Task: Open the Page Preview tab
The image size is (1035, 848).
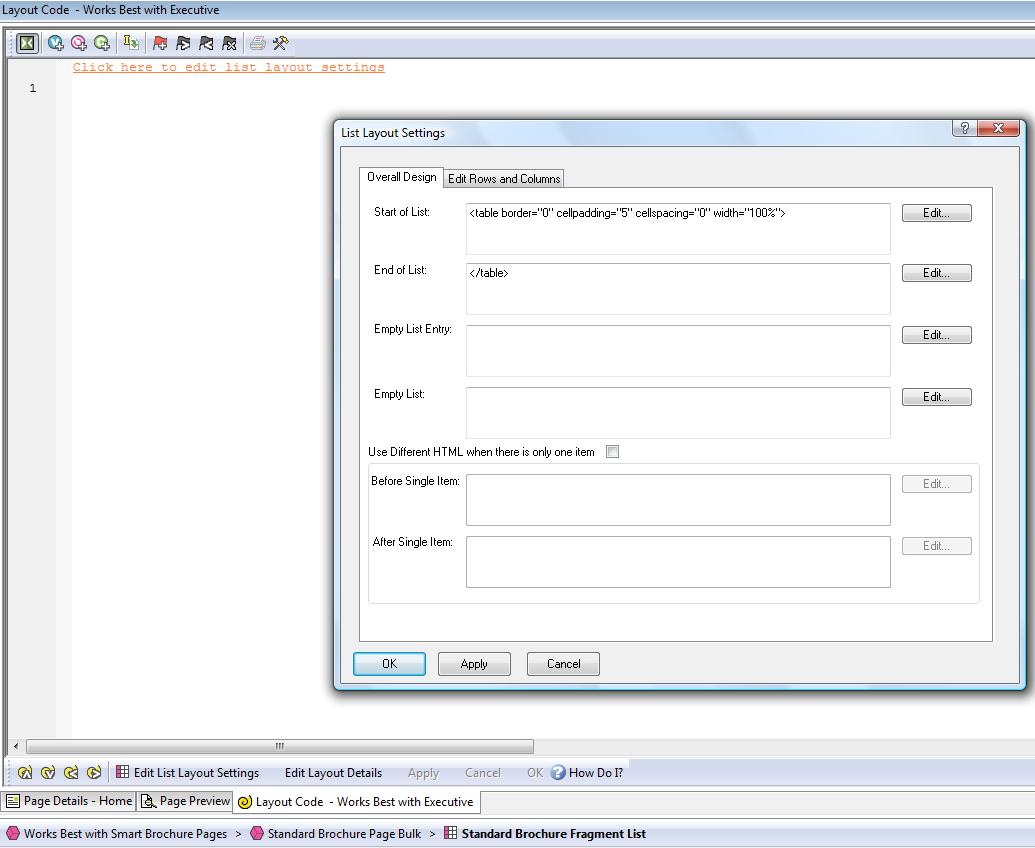Action: [185, 801]
